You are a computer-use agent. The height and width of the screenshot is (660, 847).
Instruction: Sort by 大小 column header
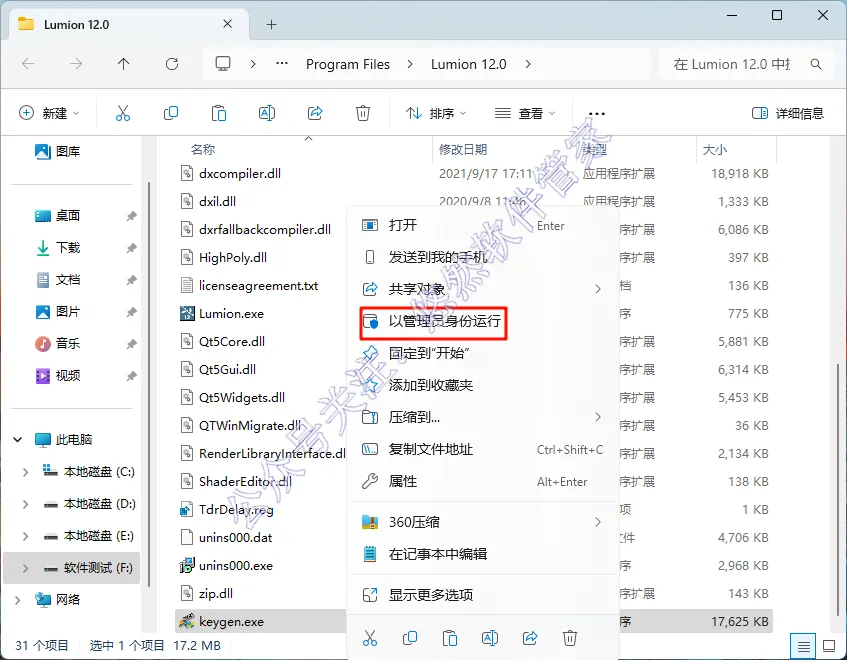tap(714, 150)
